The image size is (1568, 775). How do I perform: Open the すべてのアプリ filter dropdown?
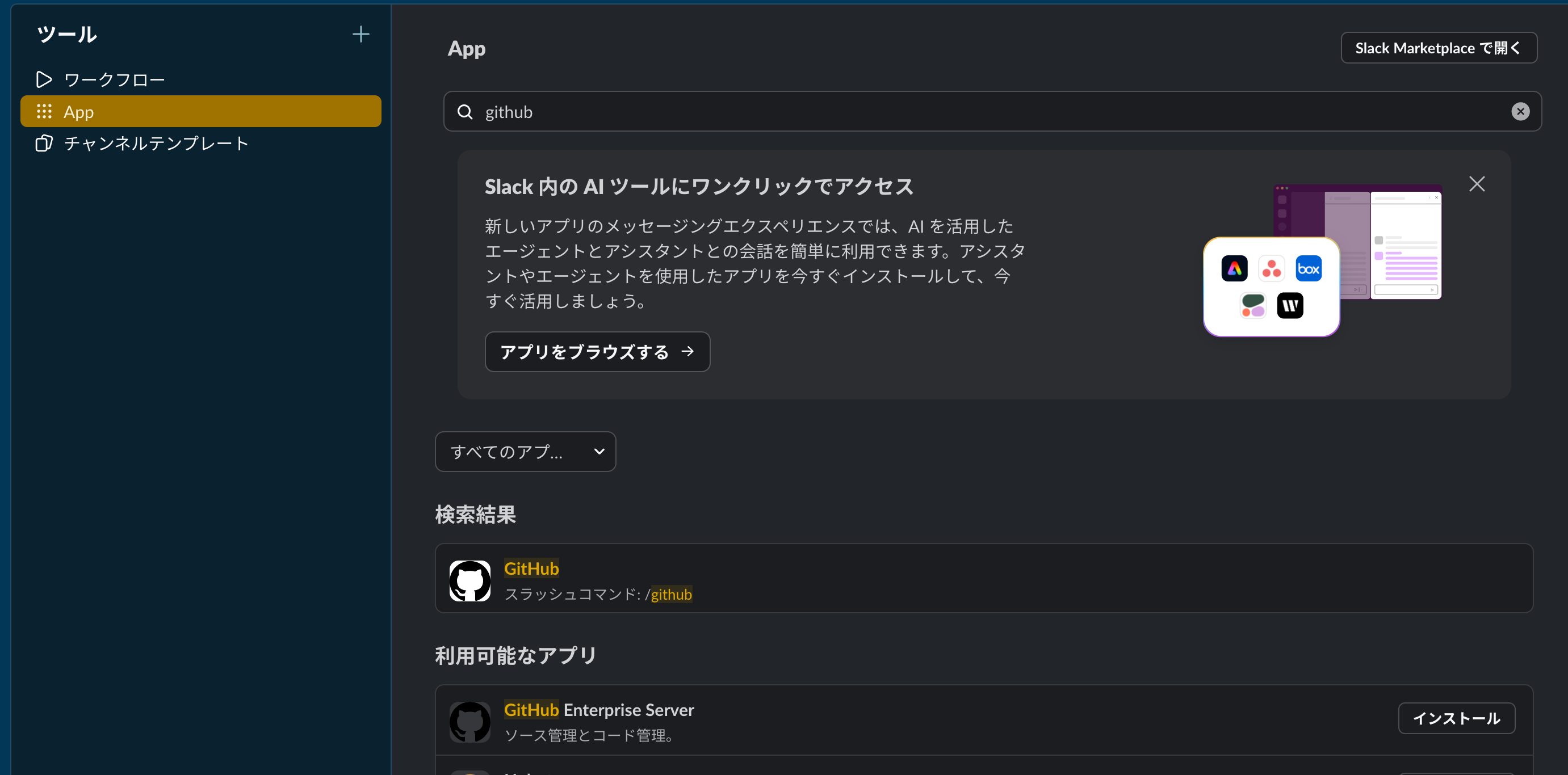525,452
